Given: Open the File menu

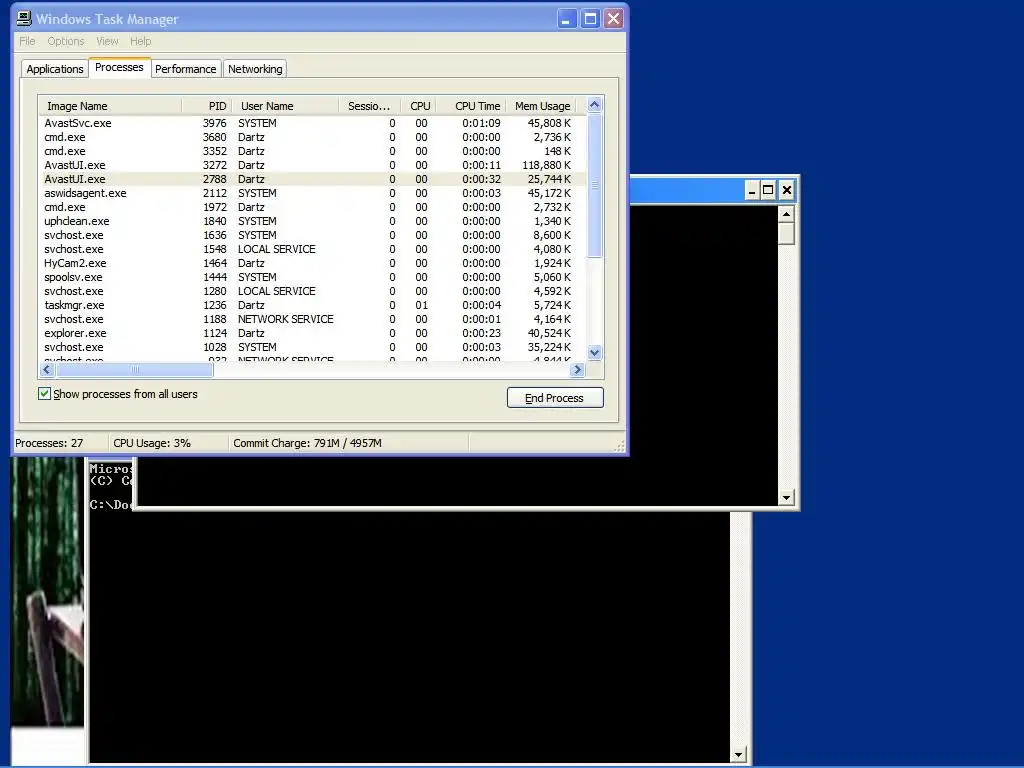Looking at the screenshot, I should (x=27, y=41).
